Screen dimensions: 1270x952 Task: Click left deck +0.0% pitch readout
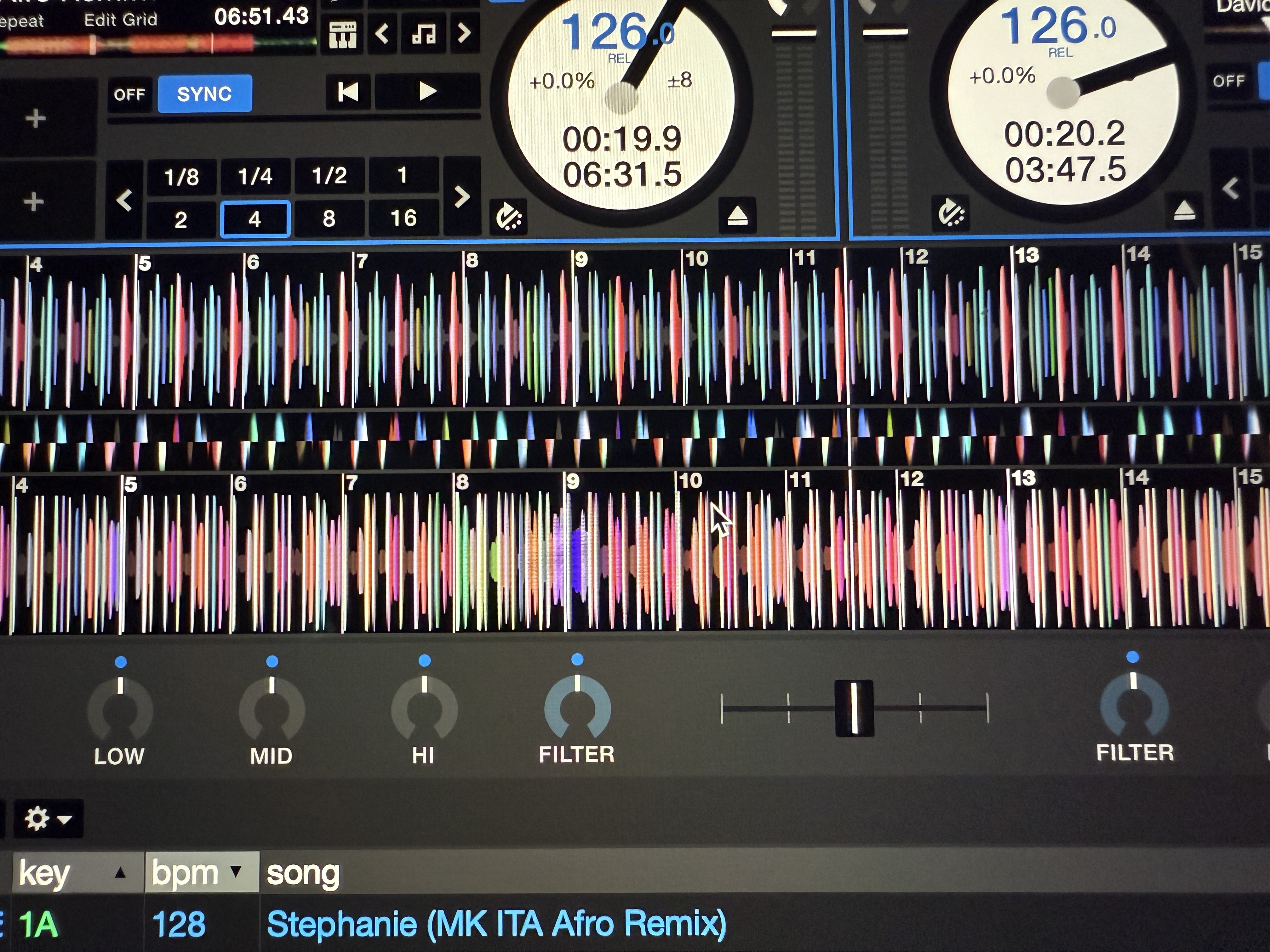tap(562, 82)
